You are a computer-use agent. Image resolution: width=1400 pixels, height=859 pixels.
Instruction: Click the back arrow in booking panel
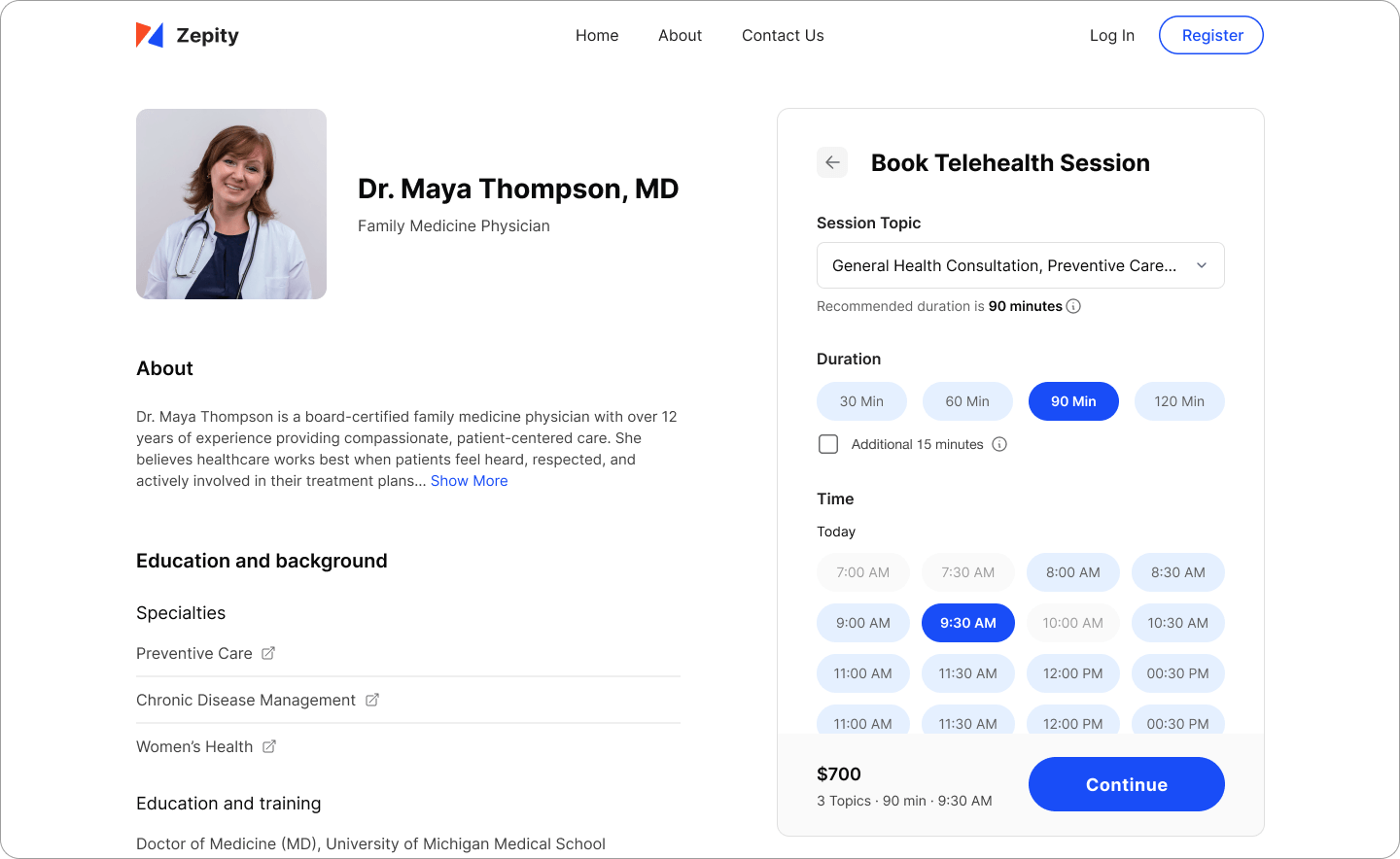[832, 162]
